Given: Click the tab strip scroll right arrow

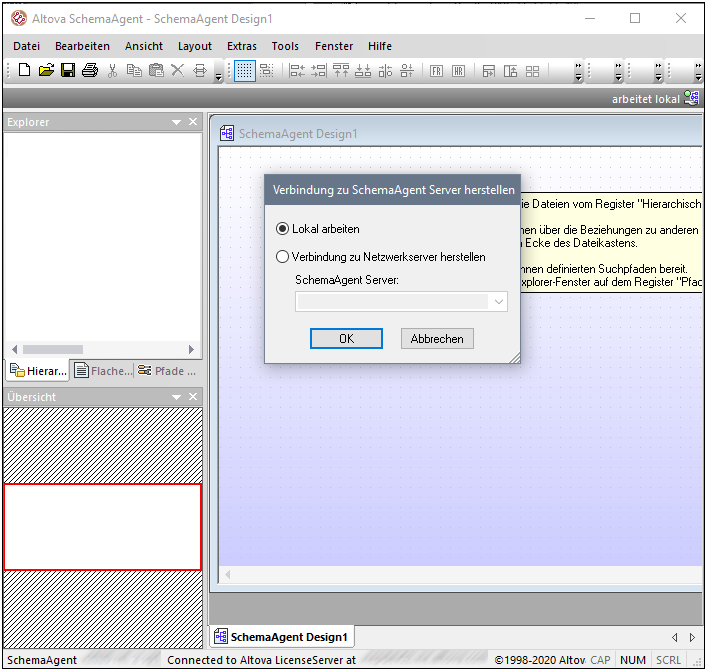Looking at the screenshot, I should 692,638.
